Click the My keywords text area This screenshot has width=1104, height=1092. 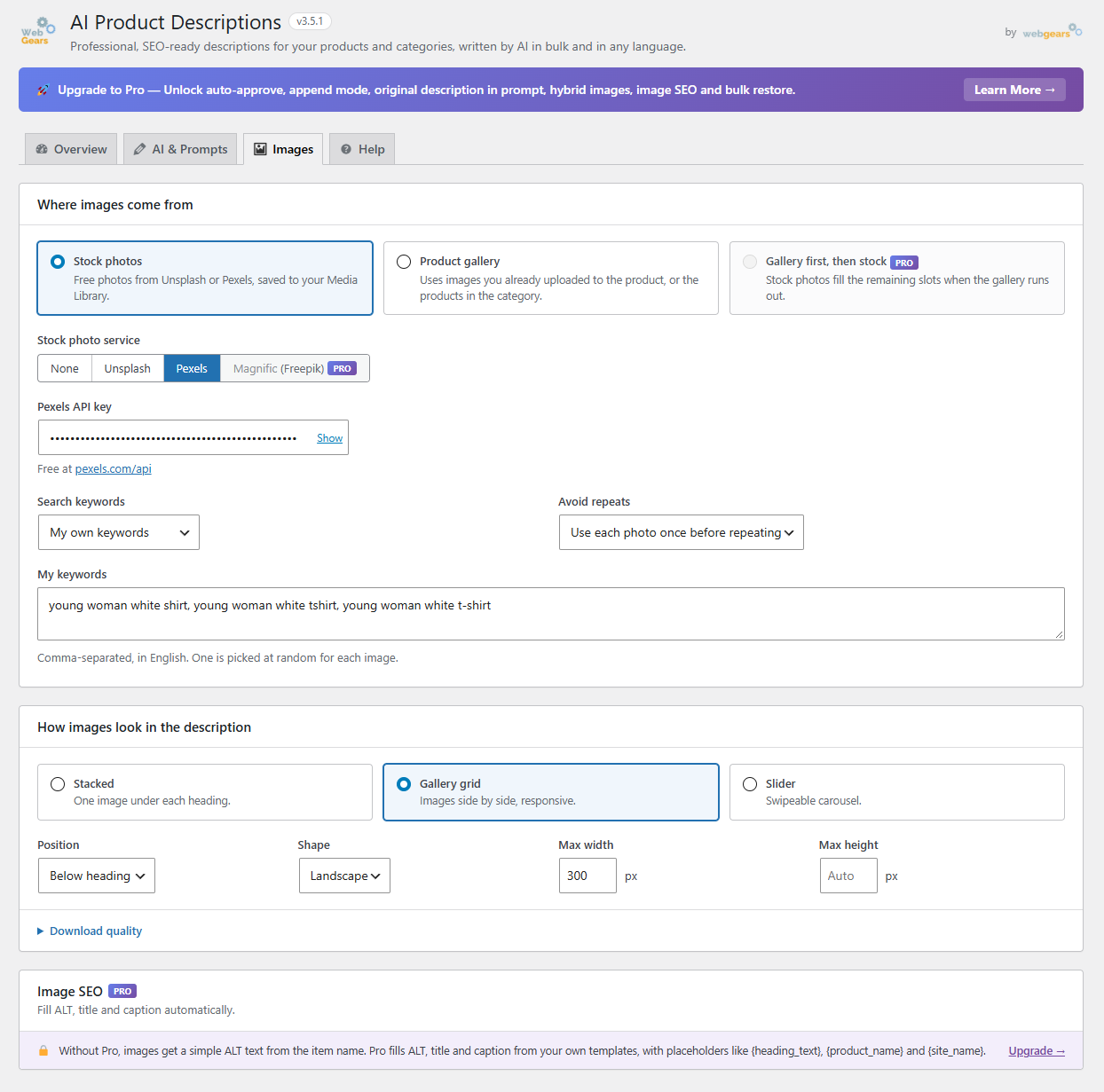(551, 614)
